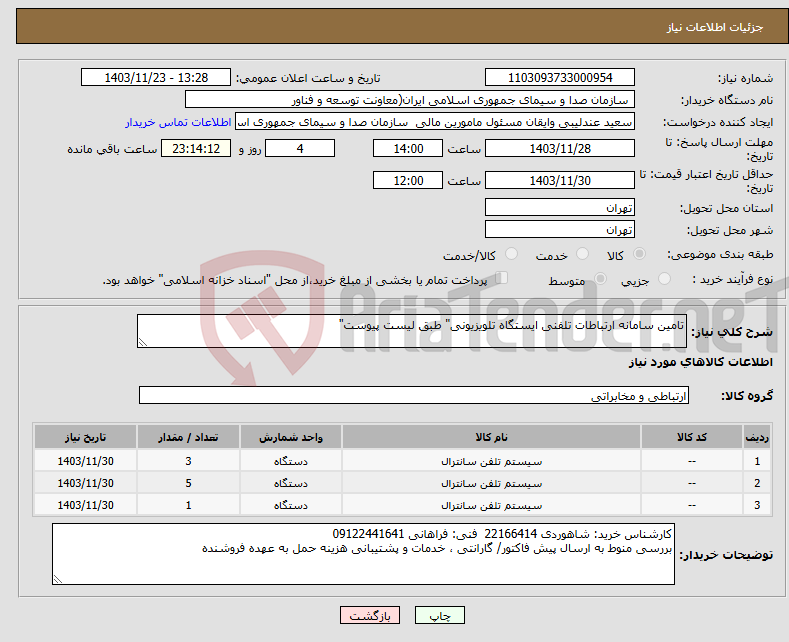Click the delivery province field تهران

tap(560, 207)
